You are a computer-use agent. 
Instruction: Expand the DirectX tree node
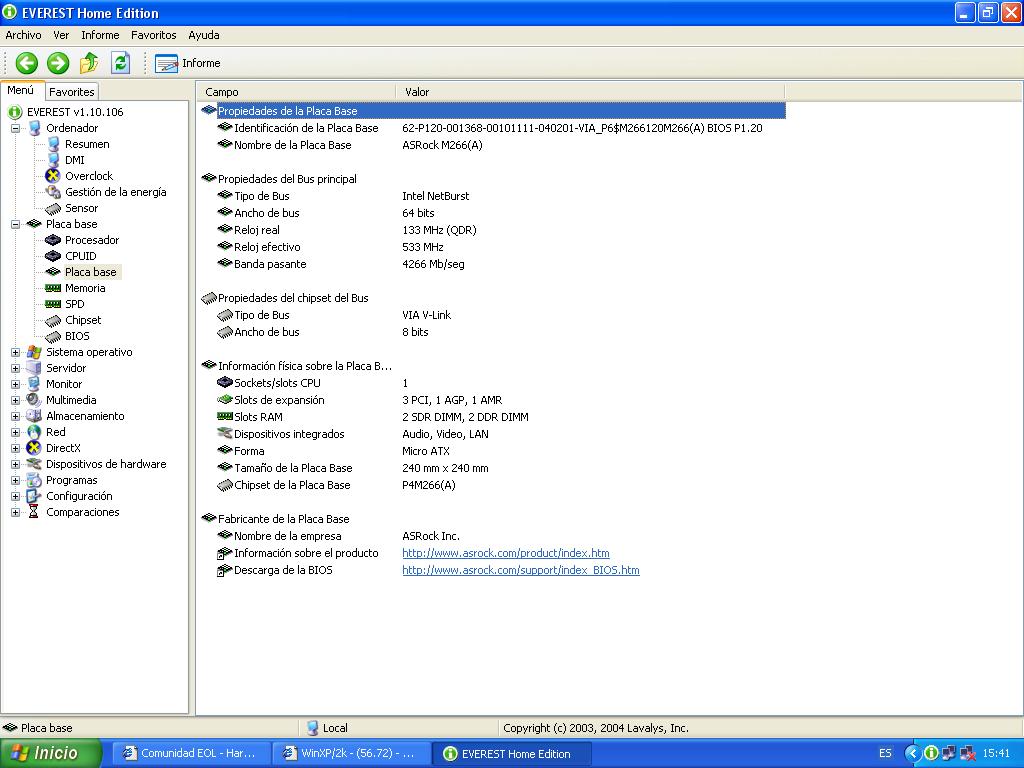point(16,448)
